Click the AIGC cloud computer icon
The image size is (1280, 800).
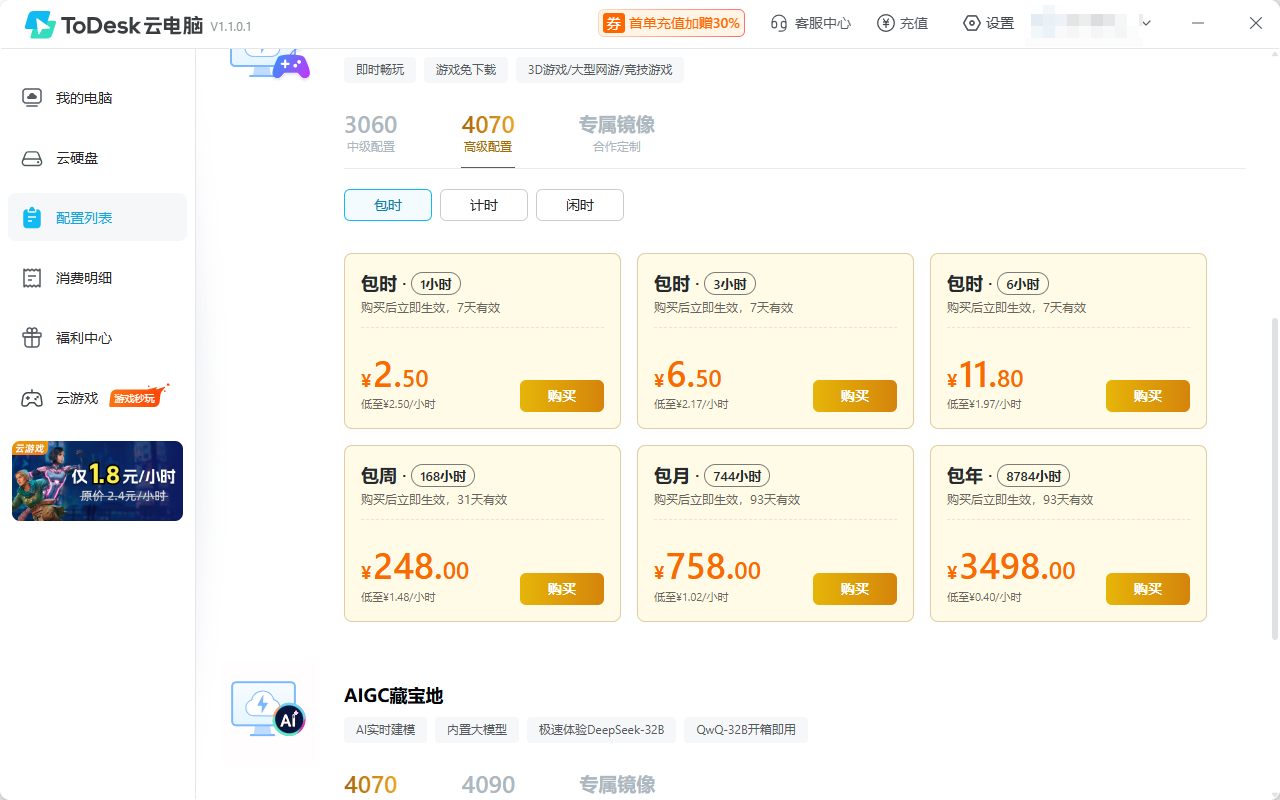point(268,708)
